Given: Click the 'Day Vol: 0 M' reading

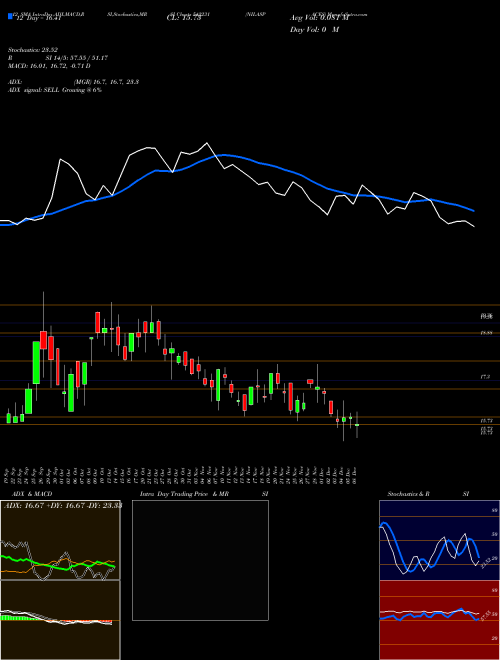Looking at the screenshot, I should tap(314, 30).
